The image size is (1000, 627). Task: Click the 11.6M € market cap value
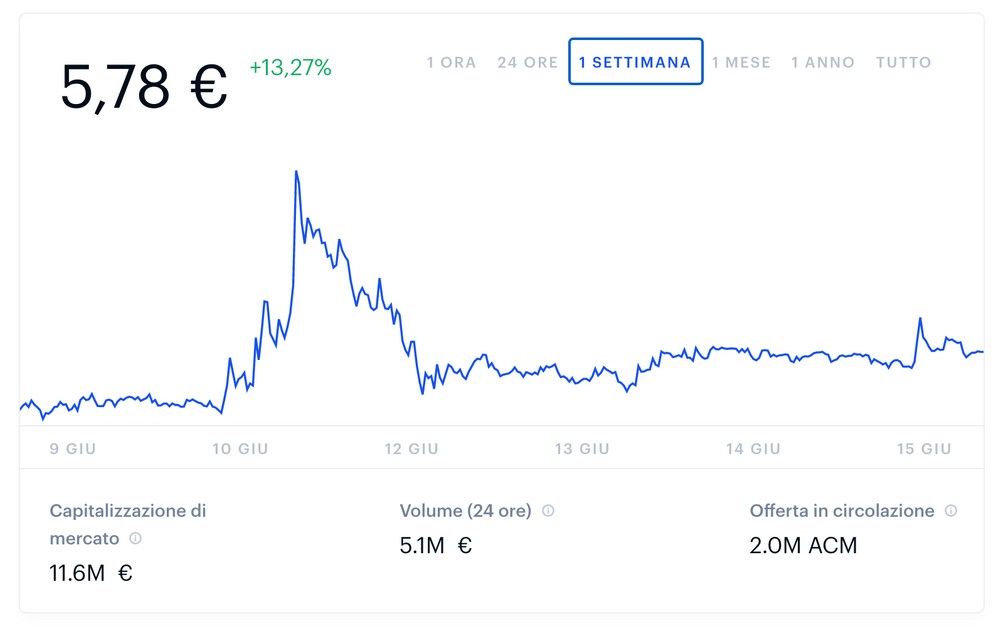tap(91, 573)
